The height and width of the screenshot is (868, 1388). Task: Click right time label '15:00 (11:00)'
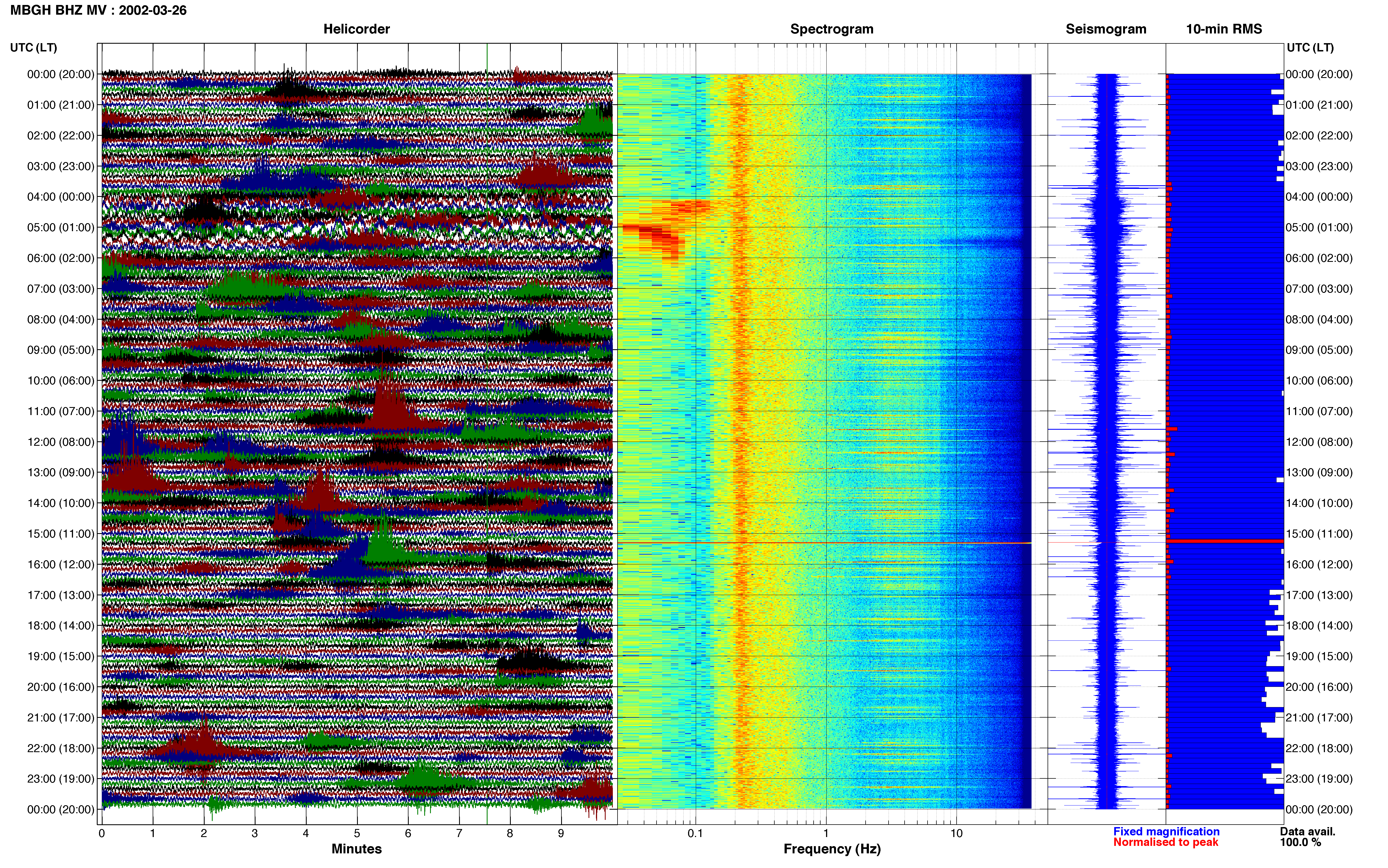[1319, 534]
